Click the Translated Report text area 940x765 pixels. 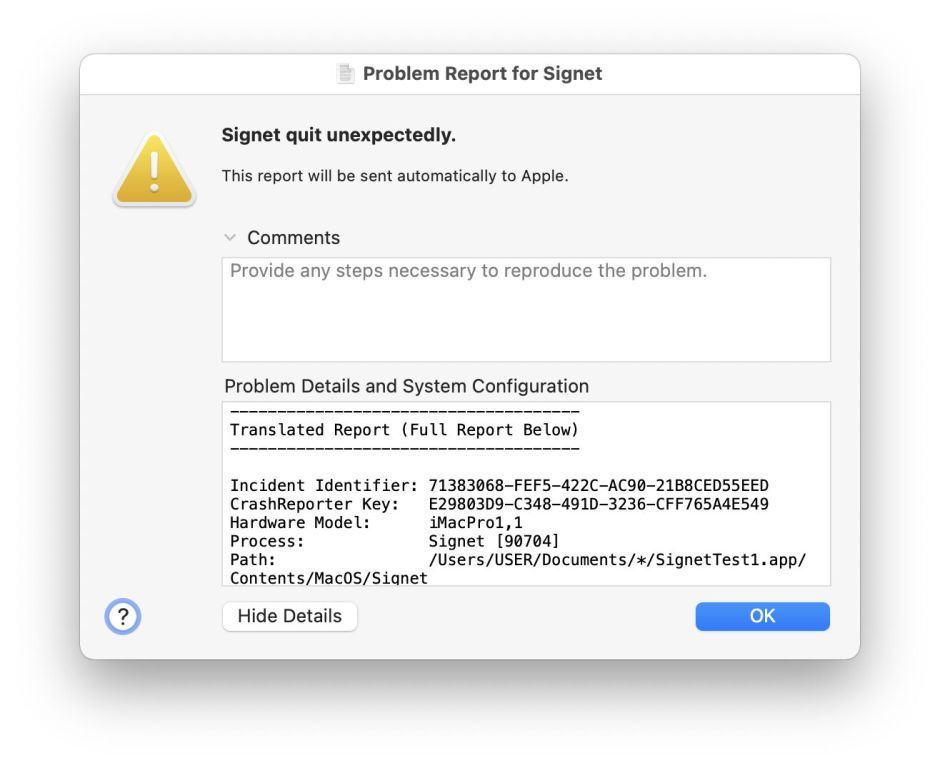point(405,429)
